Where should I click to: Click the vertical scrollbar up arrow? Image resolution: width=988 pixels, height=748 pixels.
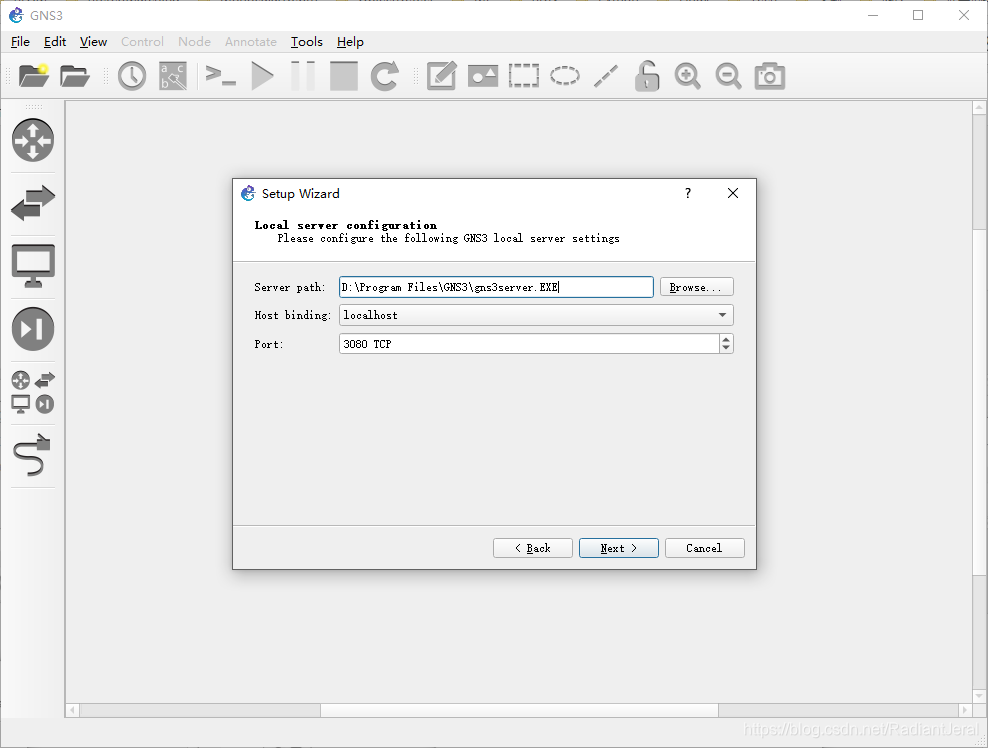(x=979, y=108)
